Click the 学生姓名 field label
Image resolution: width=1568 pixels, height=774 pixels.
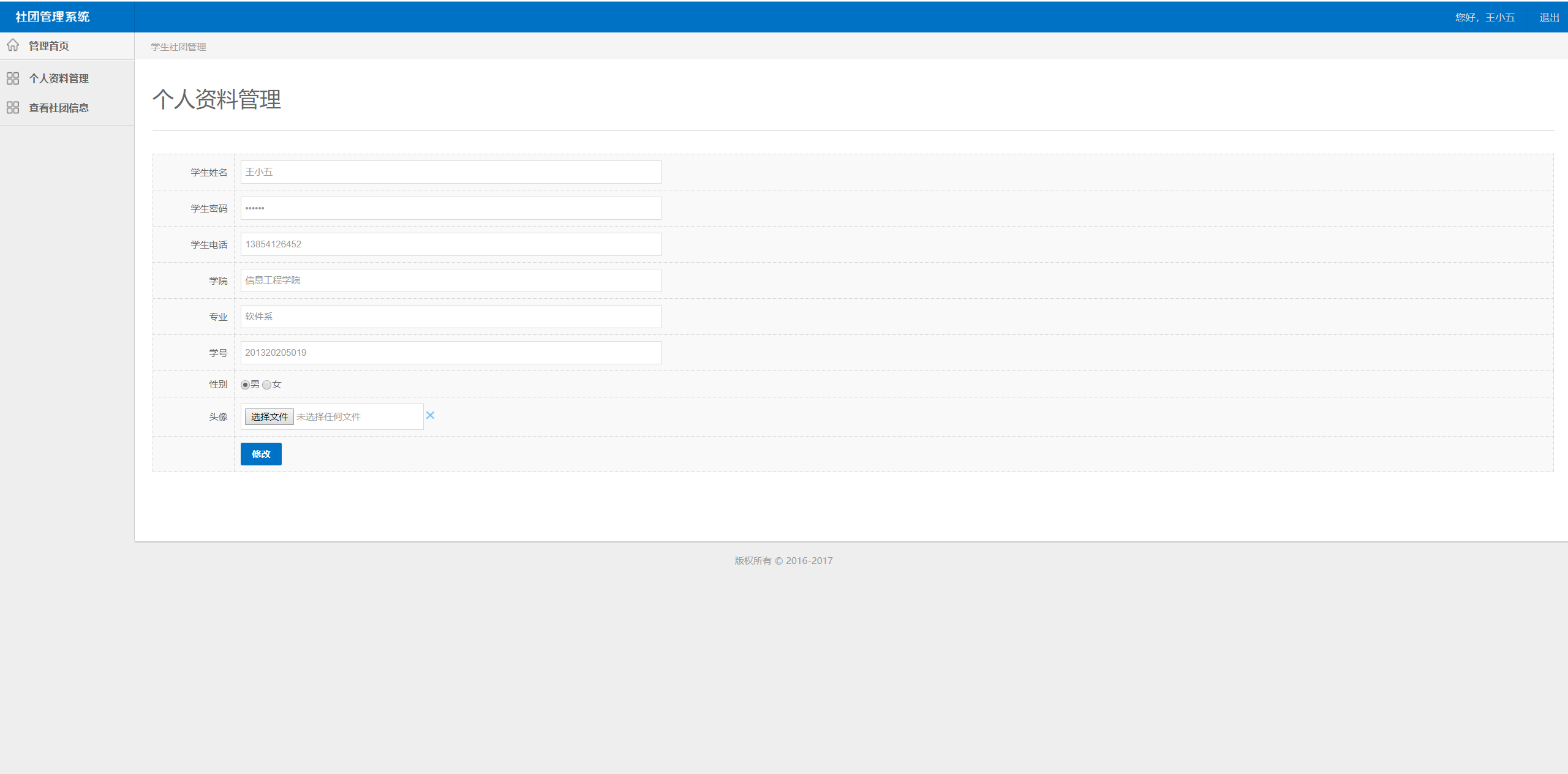coord(209,173)
